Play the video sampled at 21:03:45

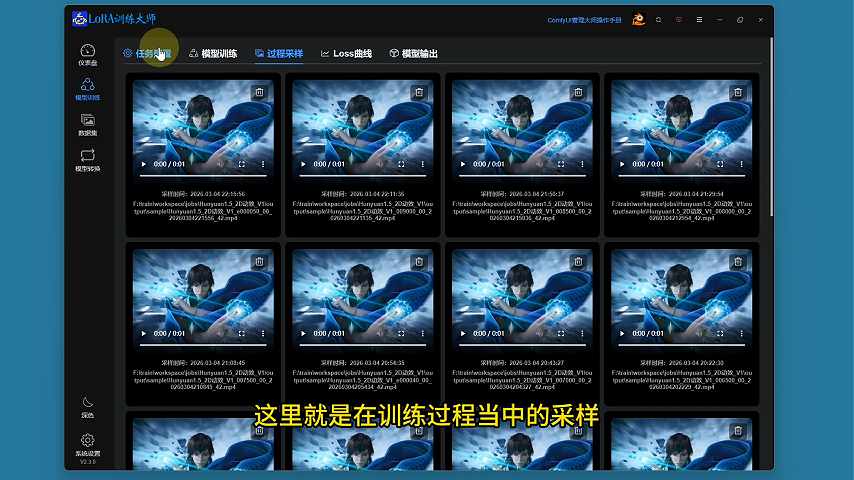coord(144,333)
